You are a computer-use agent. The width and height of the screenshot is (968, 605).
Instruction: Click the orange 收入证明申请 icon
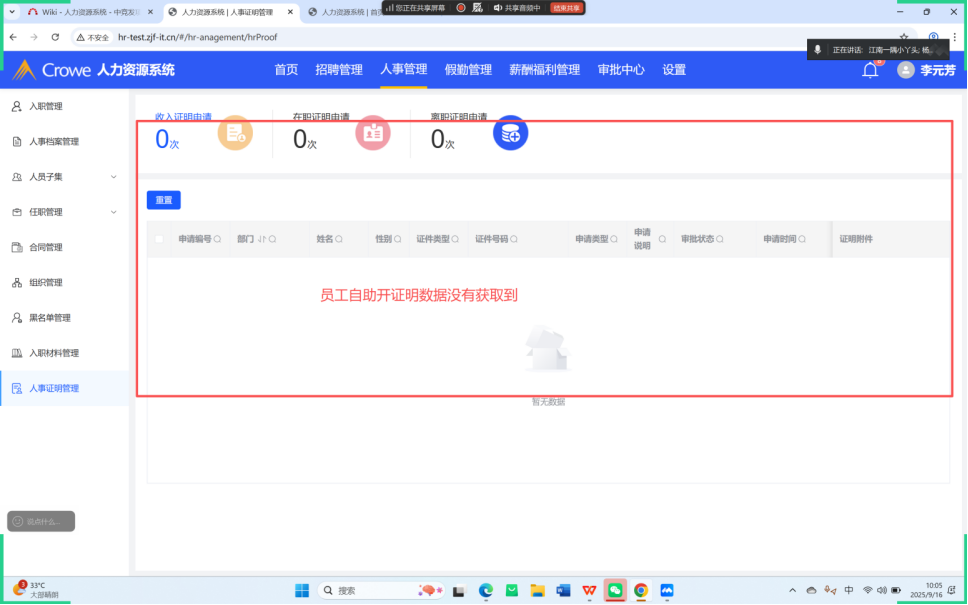click(235, 133)
